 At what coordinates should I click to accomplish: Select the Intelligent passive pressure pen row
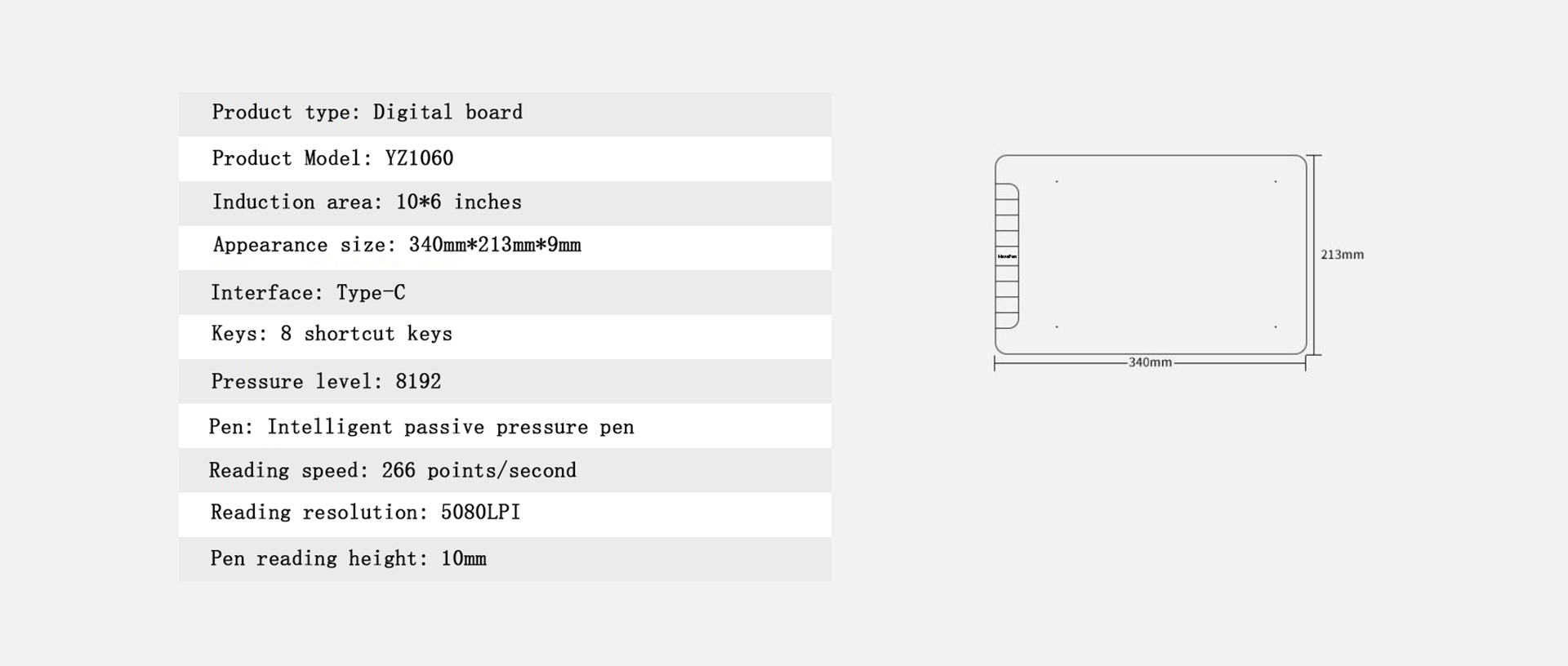click(505, 426)
